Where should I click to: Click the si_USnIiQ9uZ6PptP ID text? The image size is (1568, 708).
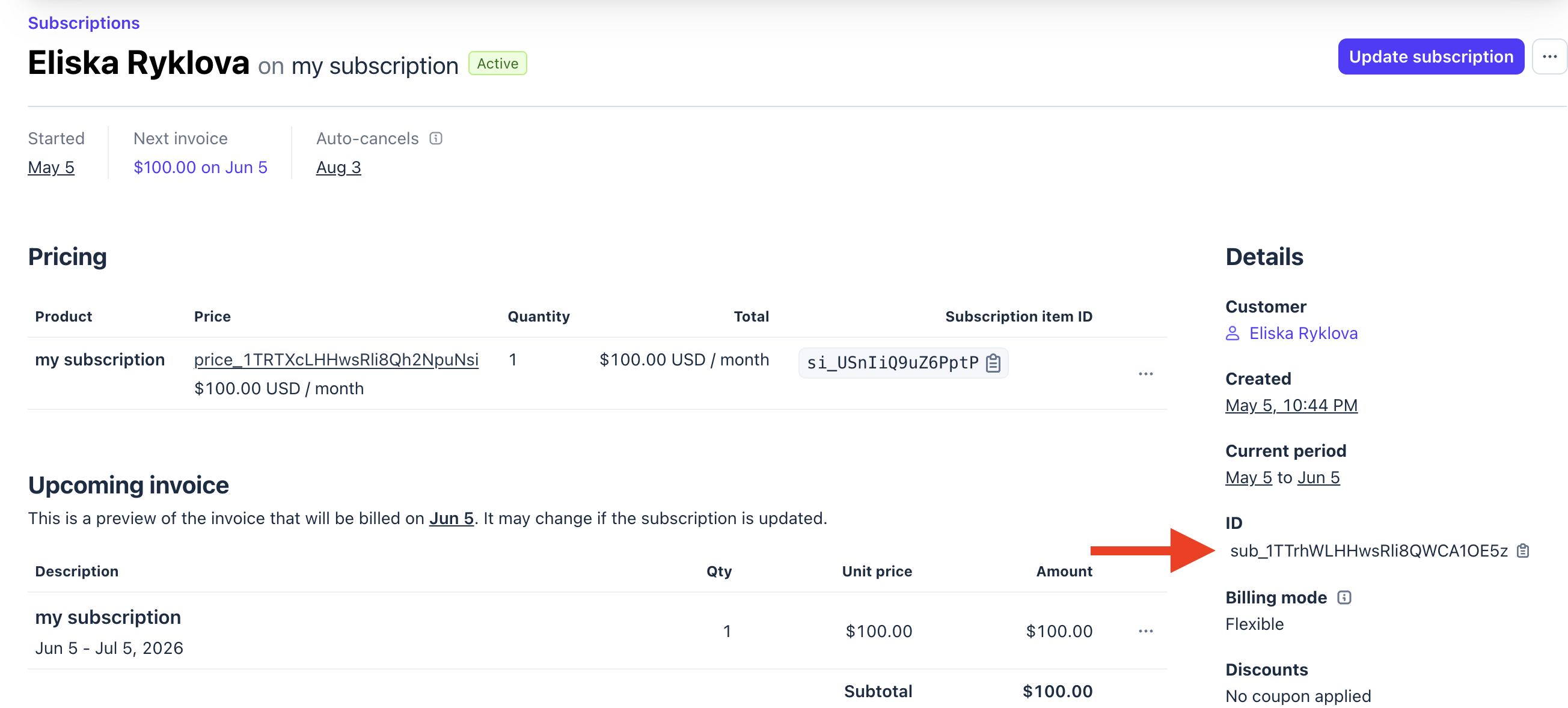pos(892,362)
